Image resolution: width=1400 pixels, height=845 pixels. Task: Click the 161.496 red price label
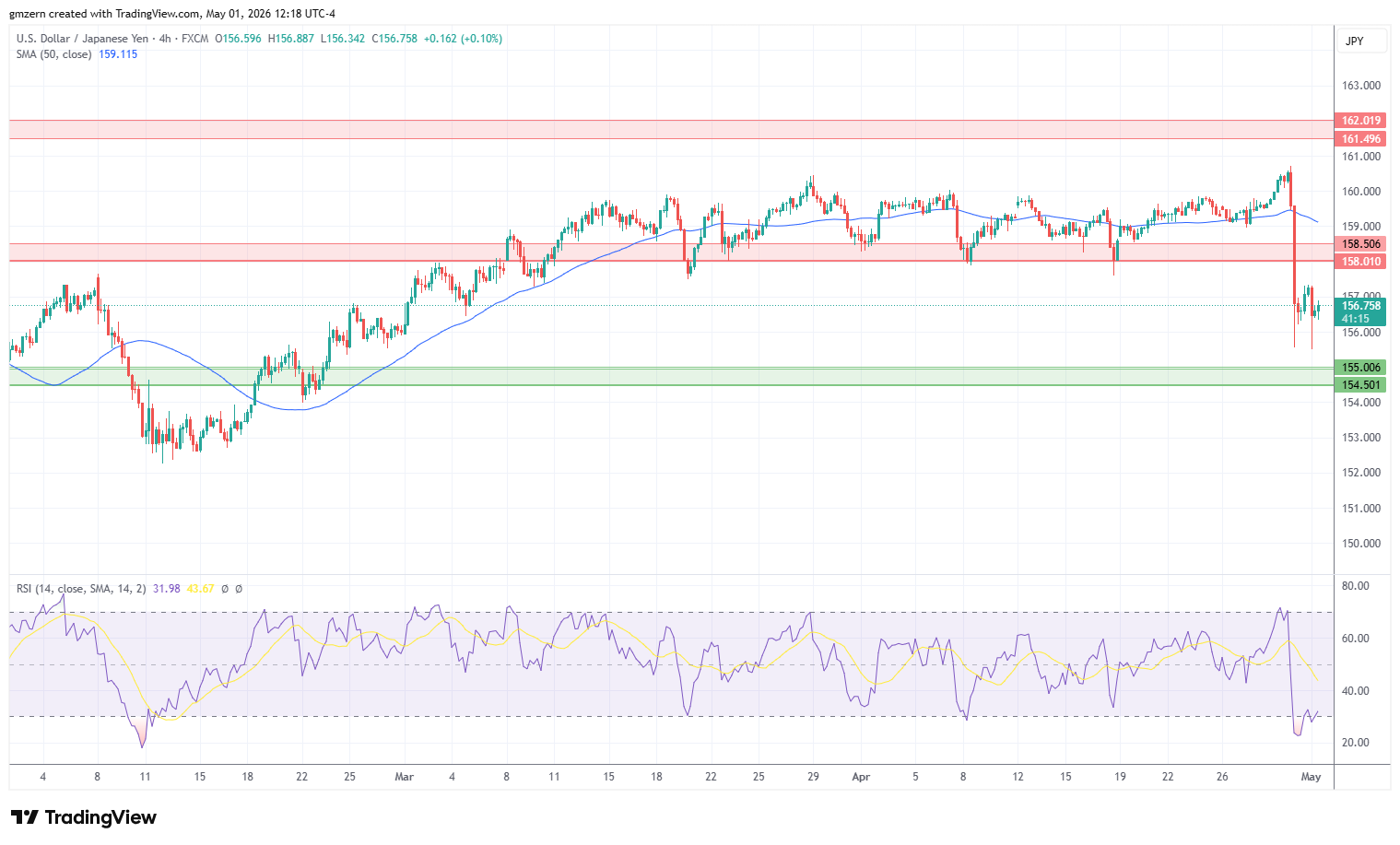[1360, 139]
